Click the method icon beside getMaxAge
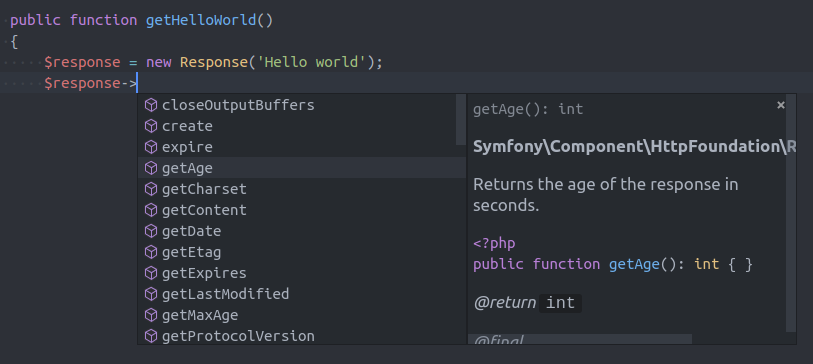This screenshot has width=813, height=364. (151, 315)
